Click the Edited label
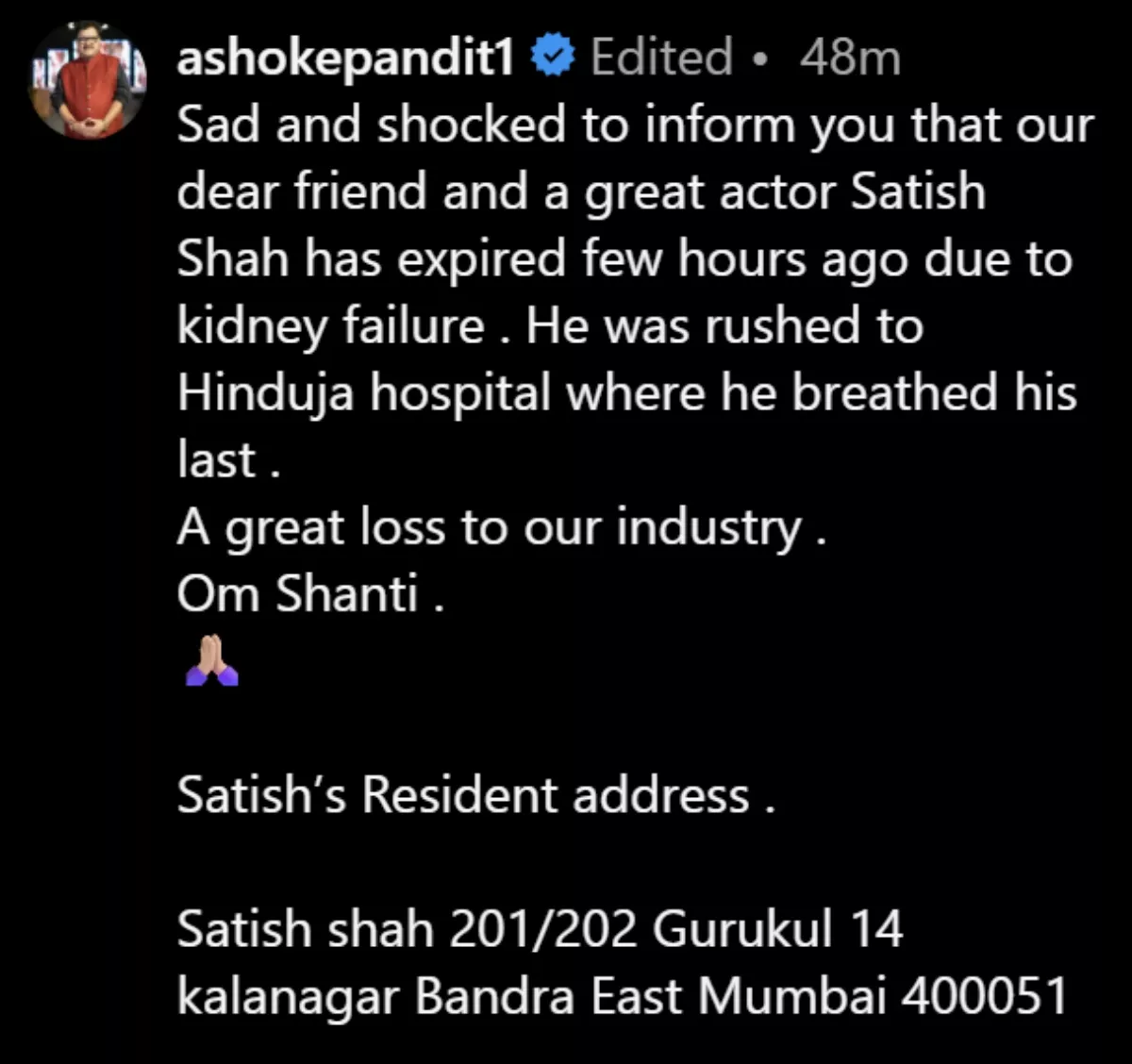 coord(661,58)
